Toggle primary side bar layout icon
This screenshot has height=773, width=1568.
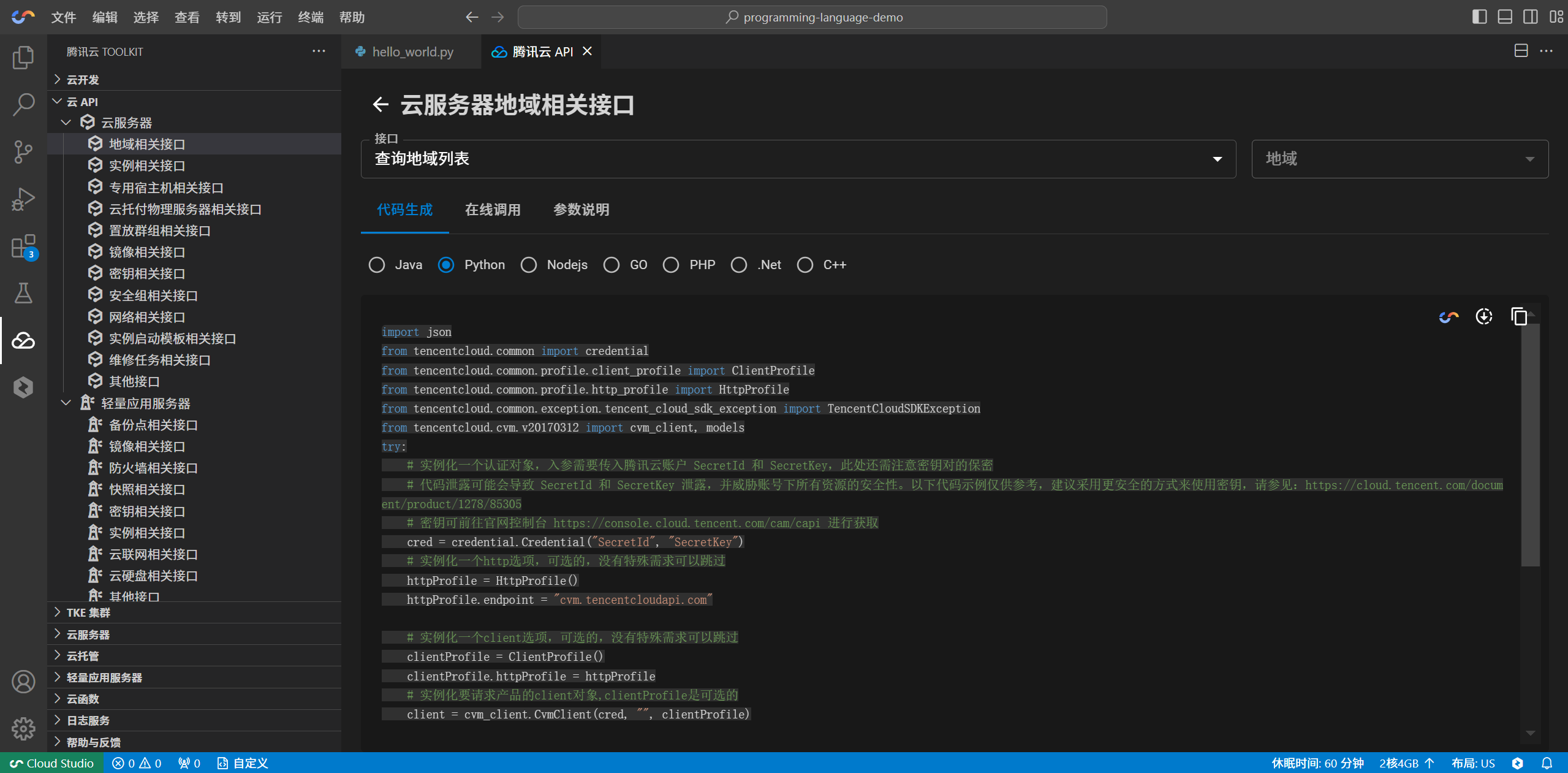click(1479, 17)
